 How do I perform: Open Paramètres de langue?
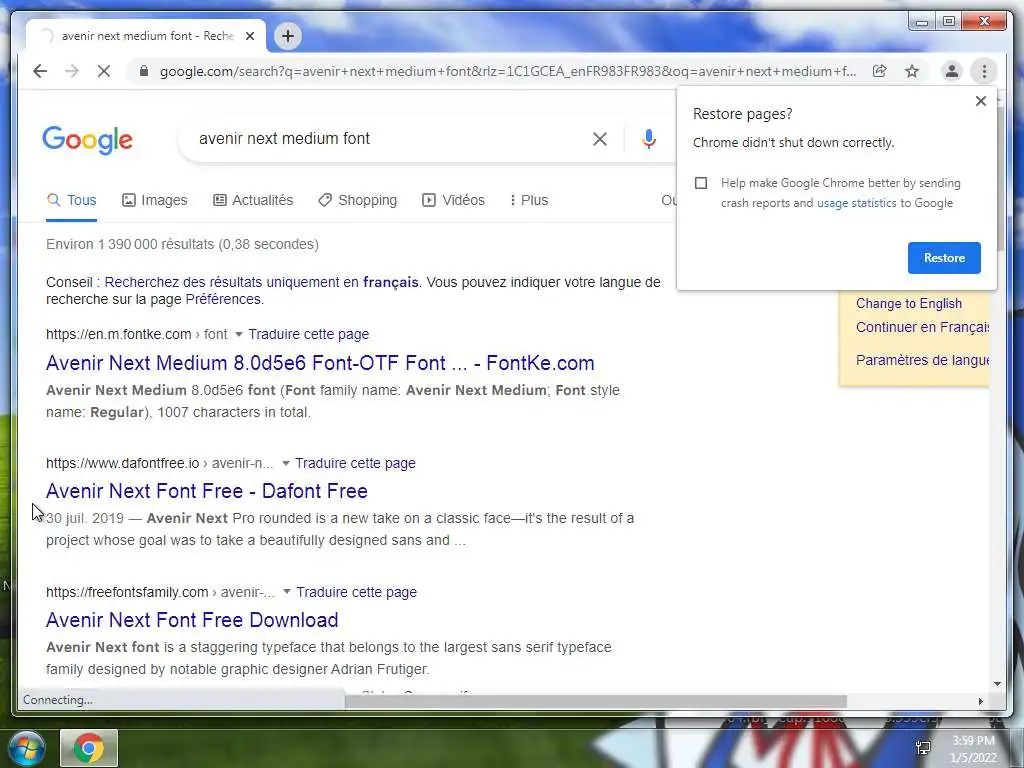[x=922, y=360]
